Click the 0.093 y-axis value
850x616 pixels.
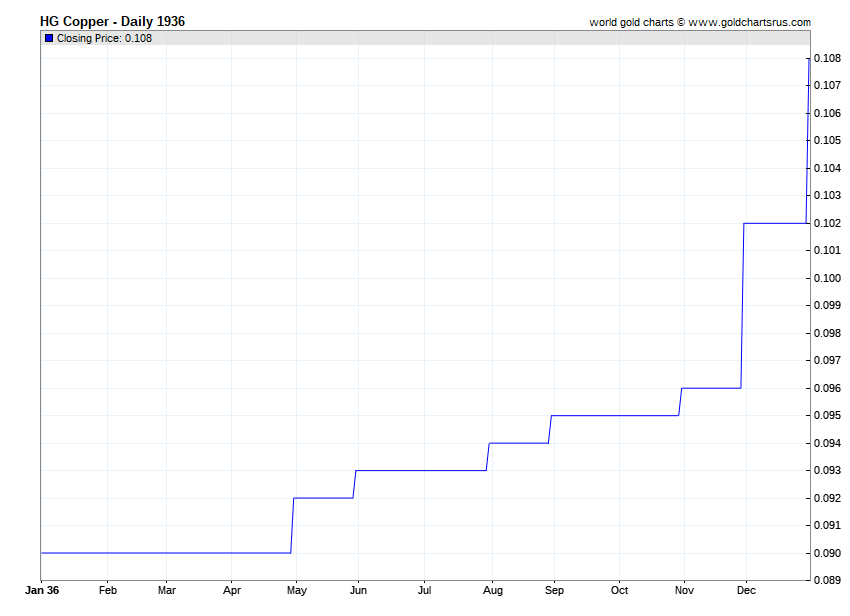click(x=827, y=470)
